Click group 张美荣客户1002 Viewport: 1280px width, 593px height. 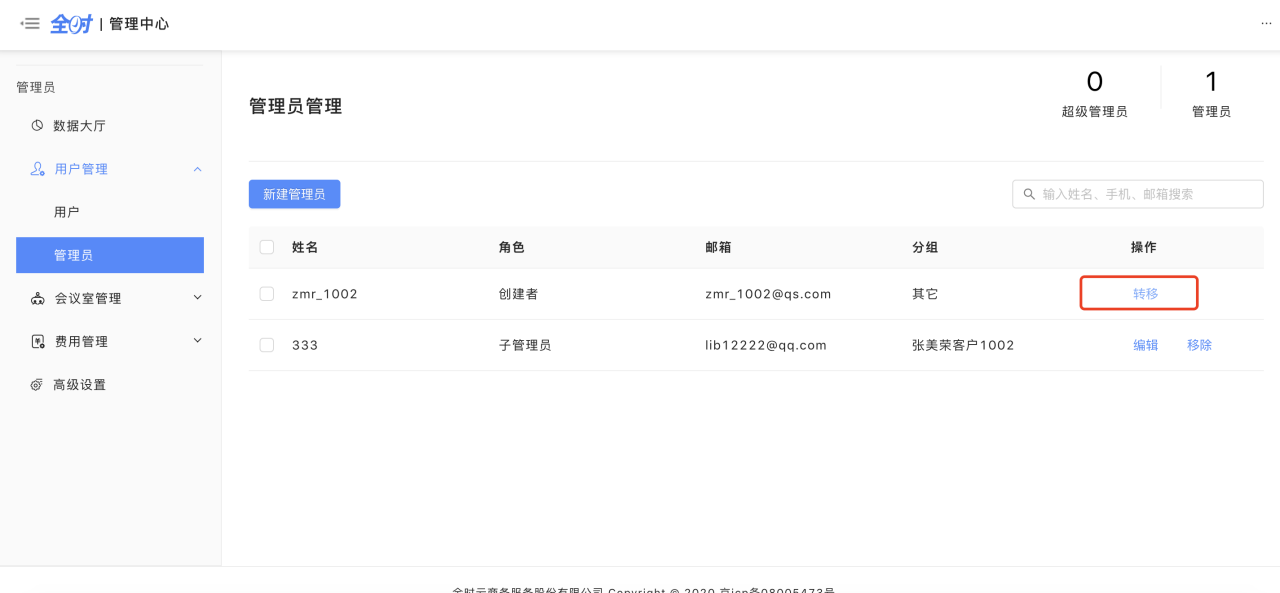coord(963,345)
